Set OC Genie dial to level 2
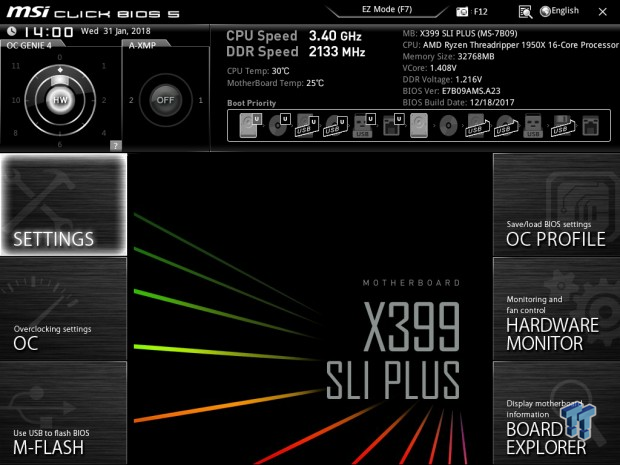 click(x=104, y=100)
